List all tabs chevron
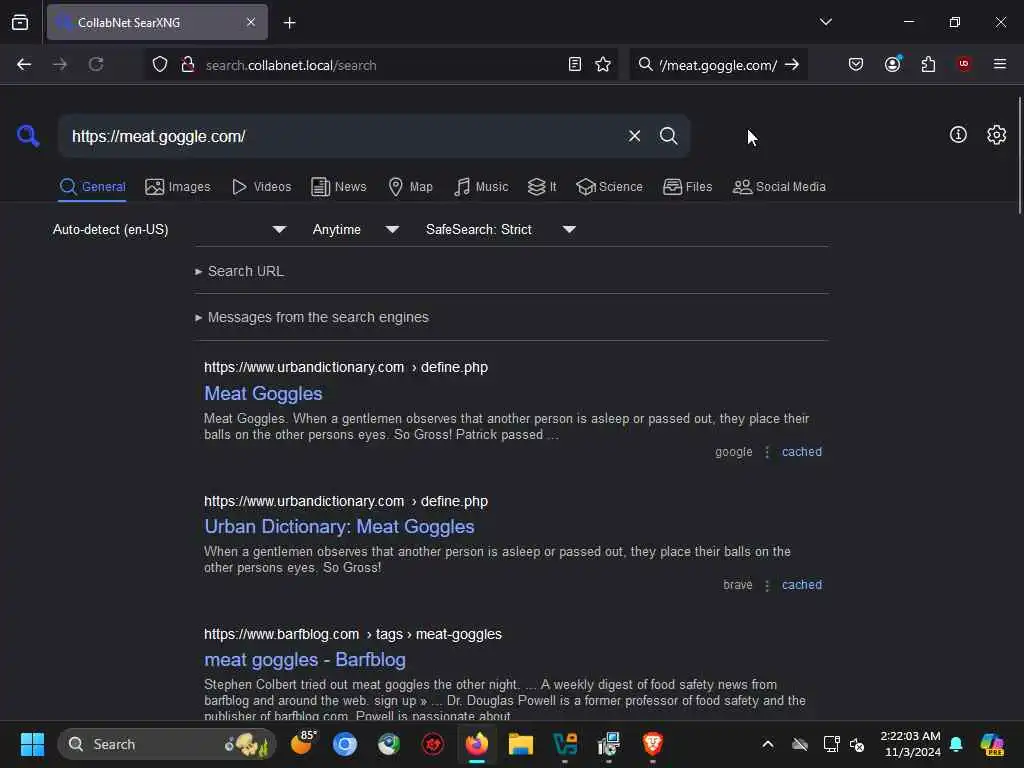 tap(825, 22)
